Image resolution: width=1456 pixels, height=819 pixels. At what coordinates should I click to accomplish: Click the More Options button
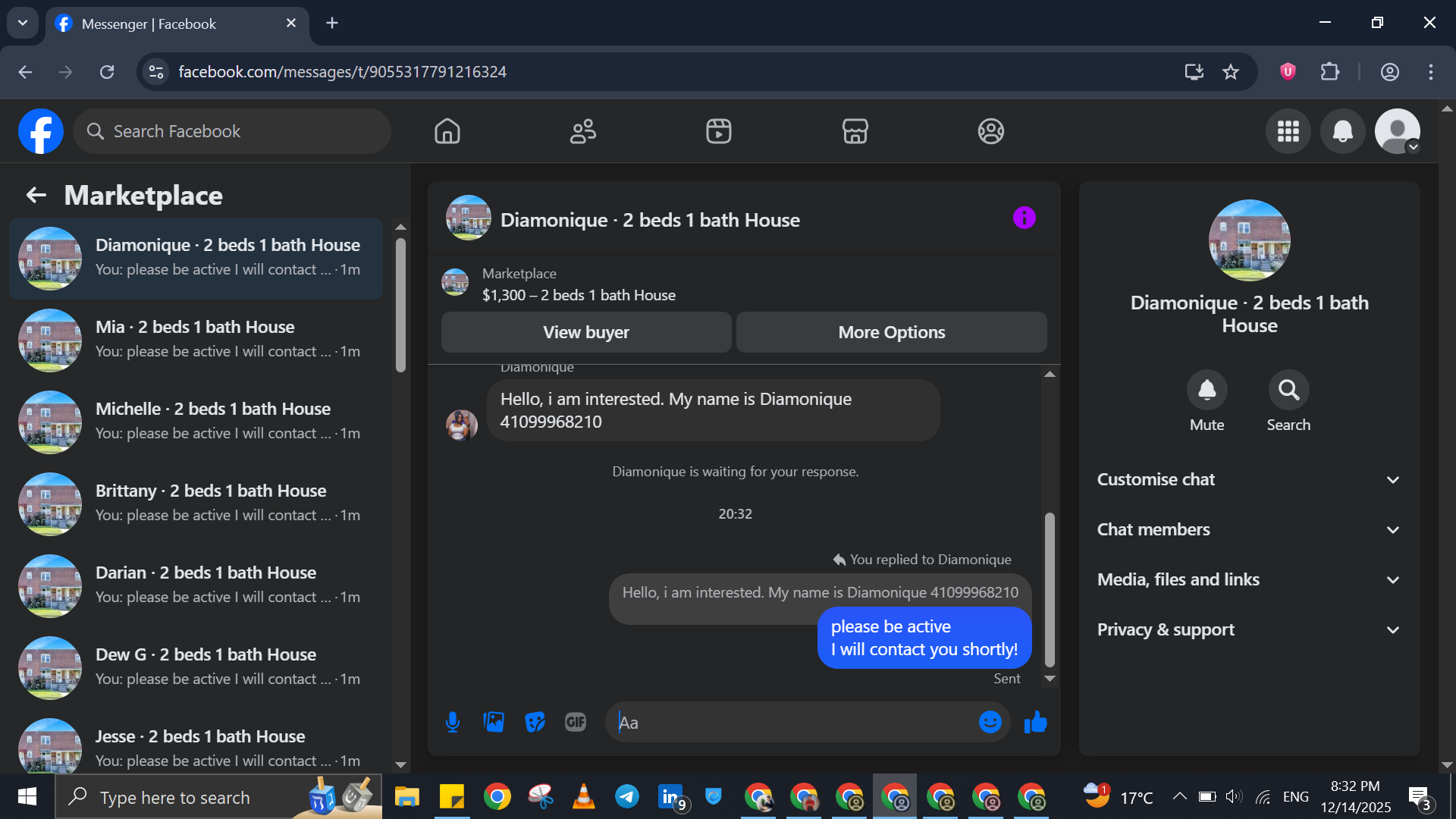[x=891, y=332]
